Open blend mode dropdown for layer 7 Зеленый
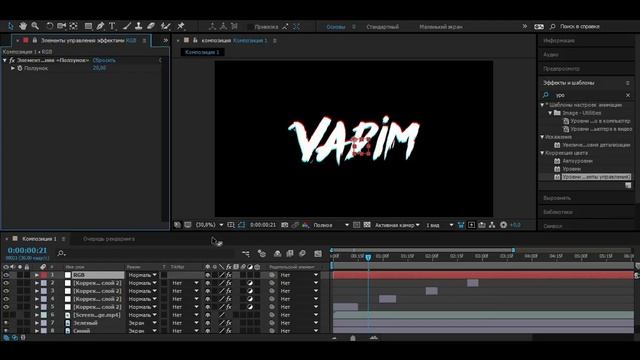 [x=142, y=323]
